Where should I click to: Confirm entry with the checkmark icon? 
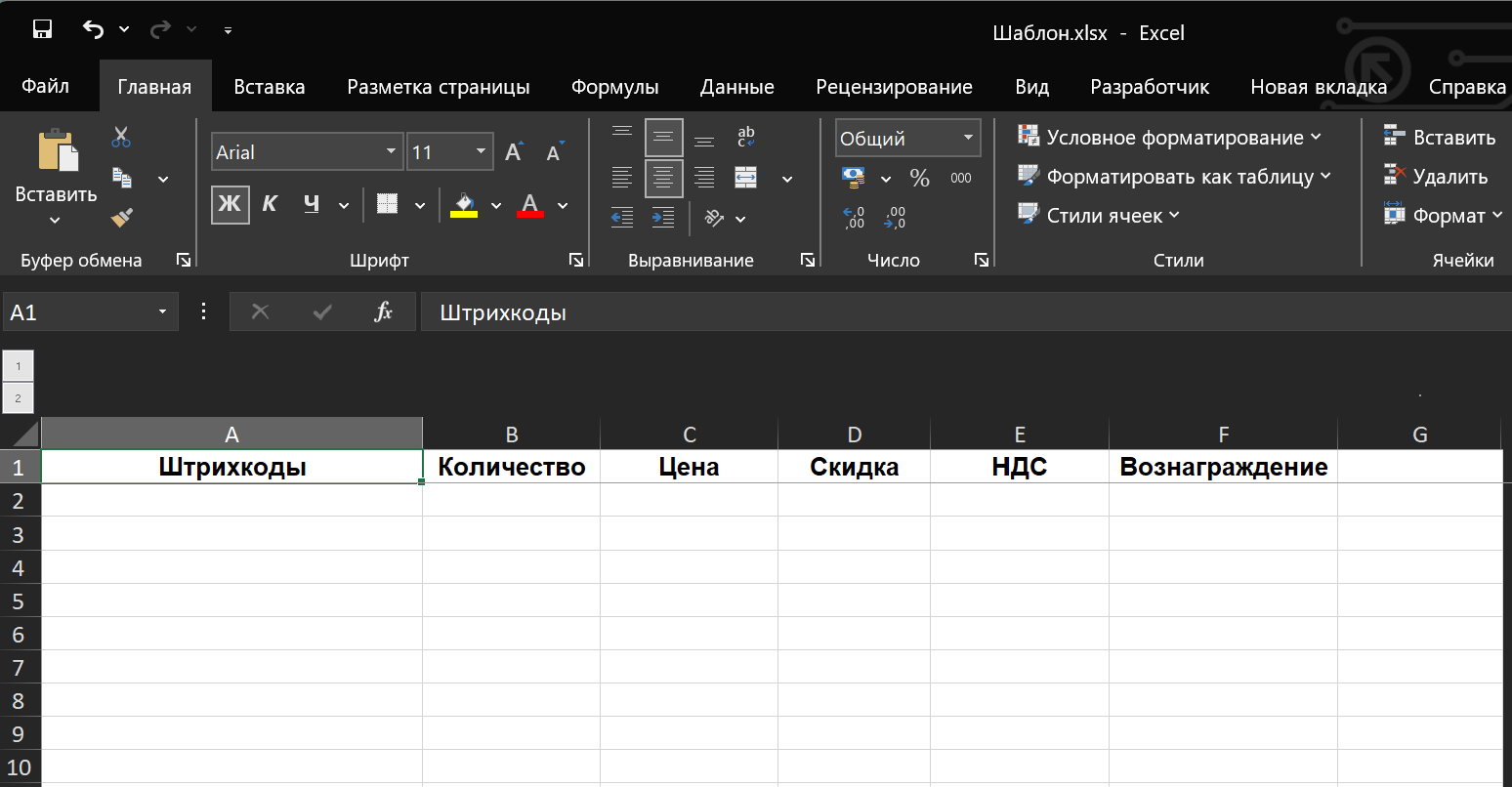(322, 311)
